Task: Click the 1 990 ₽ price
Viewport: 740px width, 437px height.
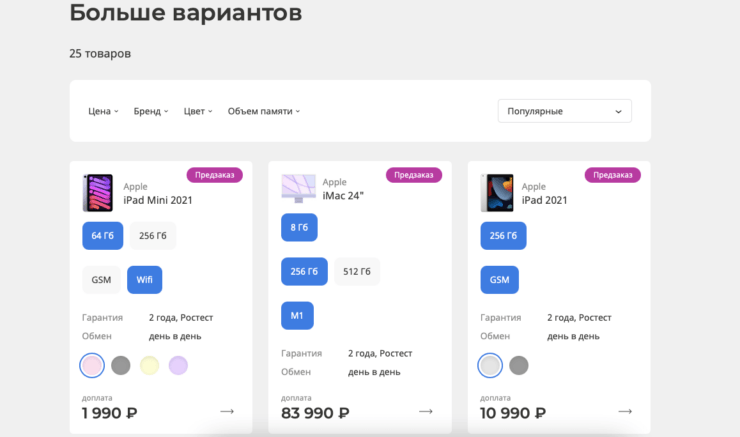Action: pos(109,413)
